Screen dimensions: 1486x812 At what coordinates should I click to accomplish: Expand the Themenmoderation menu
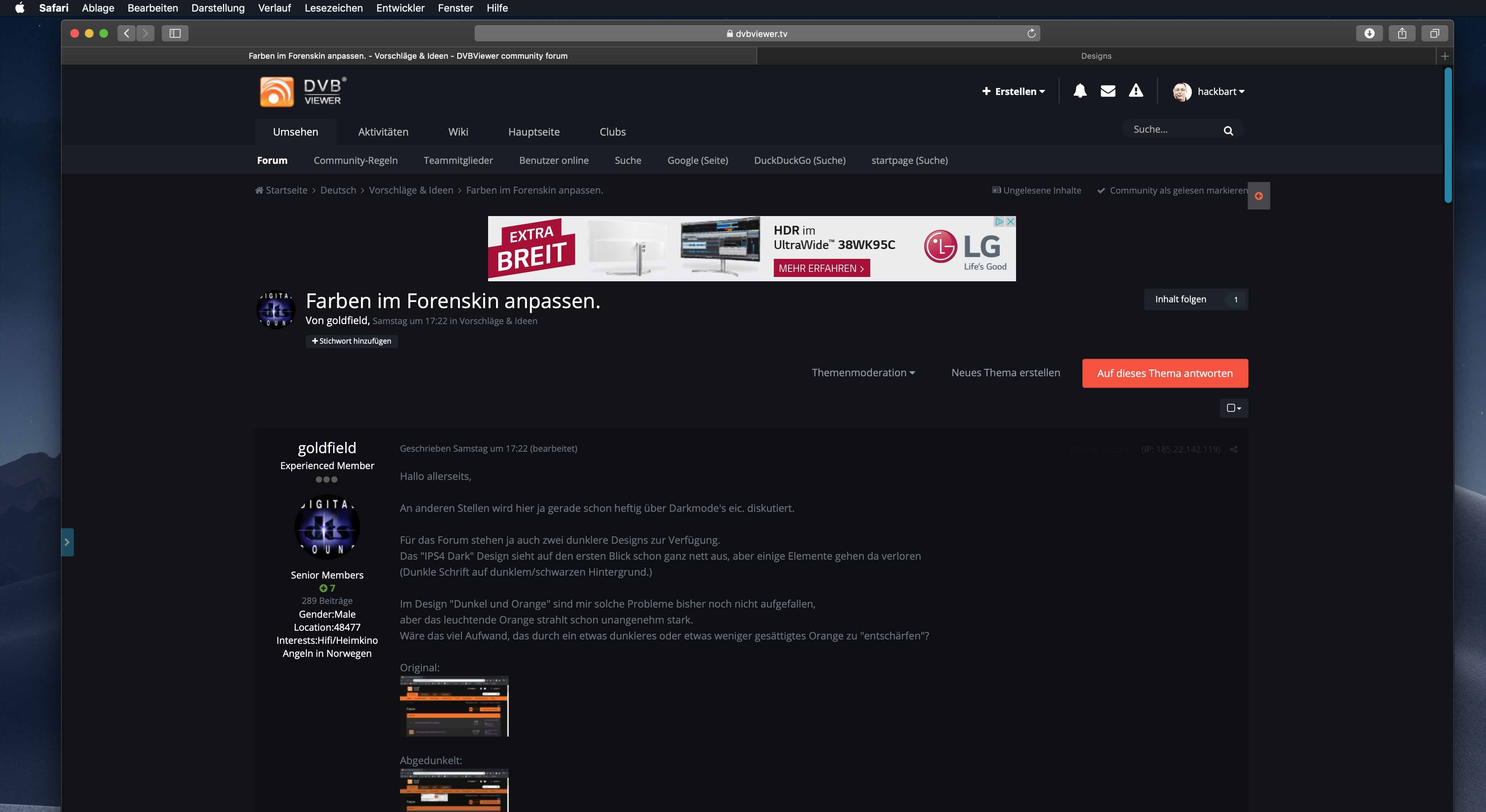[x=863, y=373]
